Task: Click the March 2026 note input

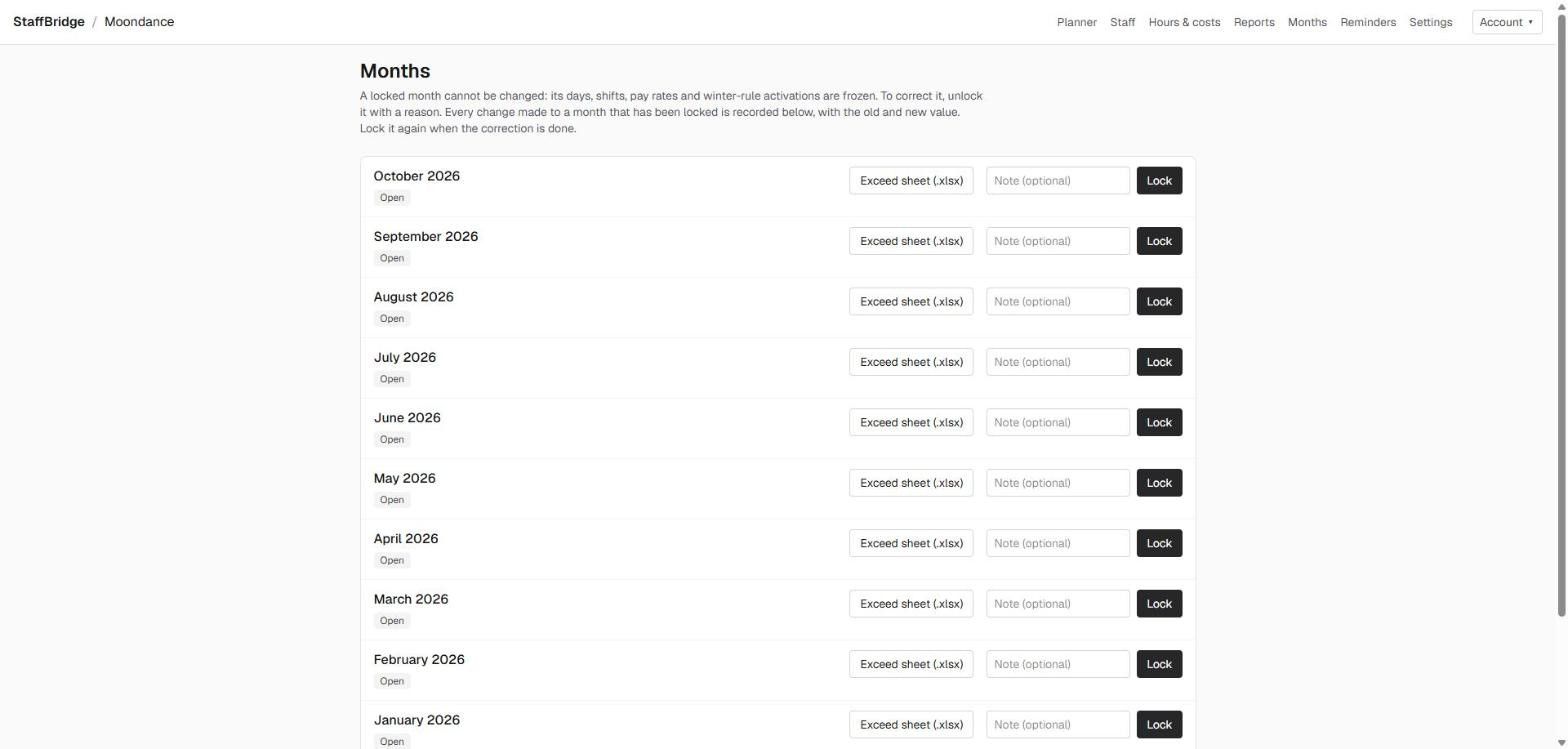Action: (x=1058, y=604)
